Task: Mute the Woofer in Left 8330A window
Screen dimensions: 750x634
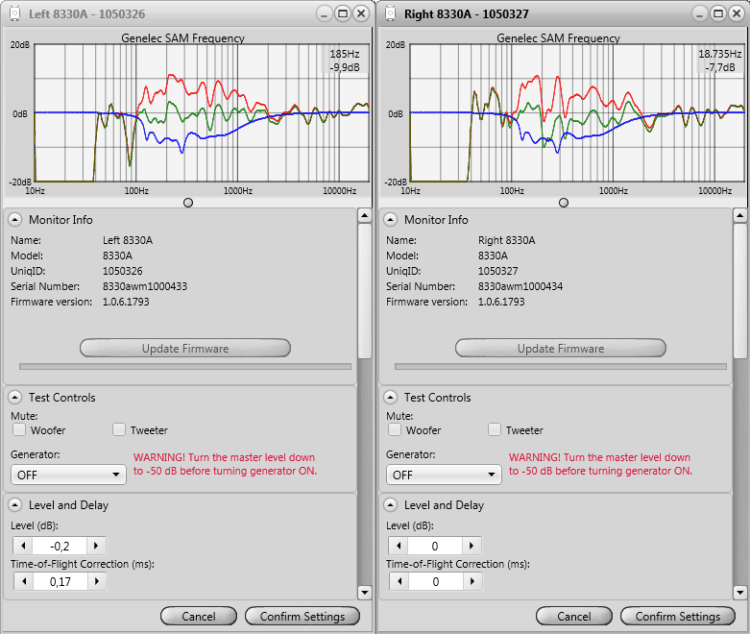Action: 19,430
